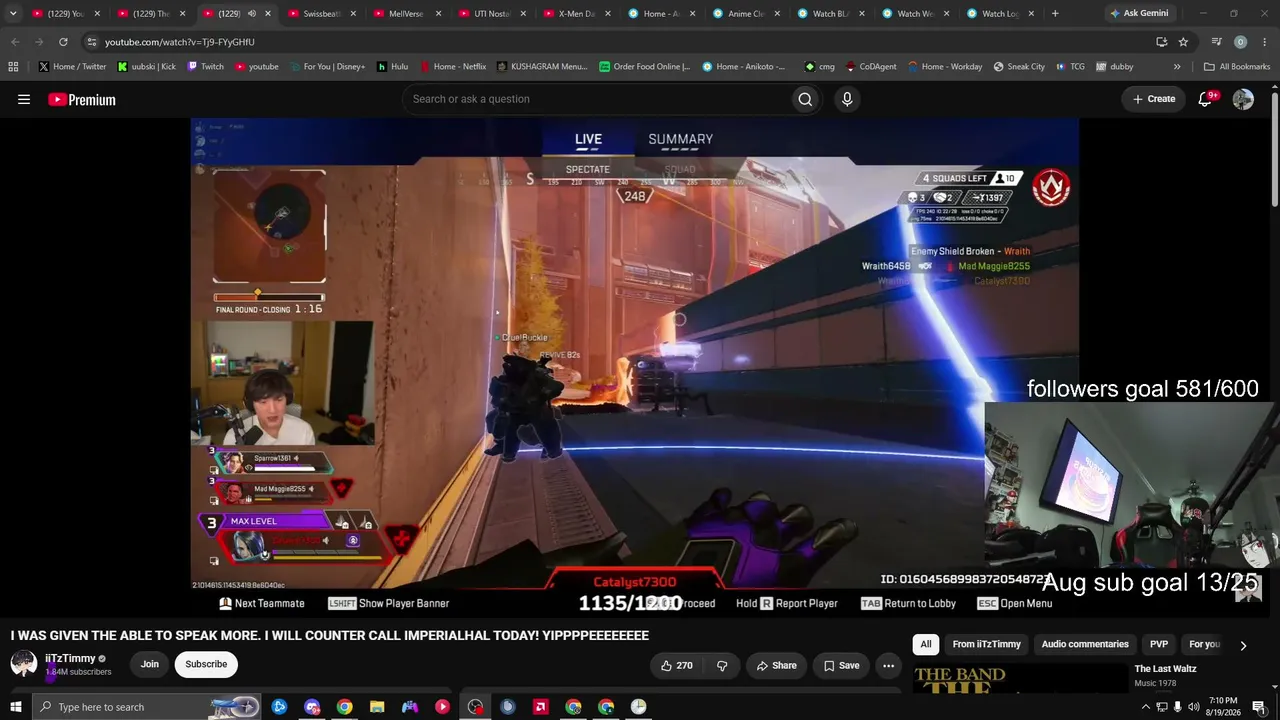Share the video
Image resolution: width=1280 pixels, height=720 pixels.
tap(777, 665)
